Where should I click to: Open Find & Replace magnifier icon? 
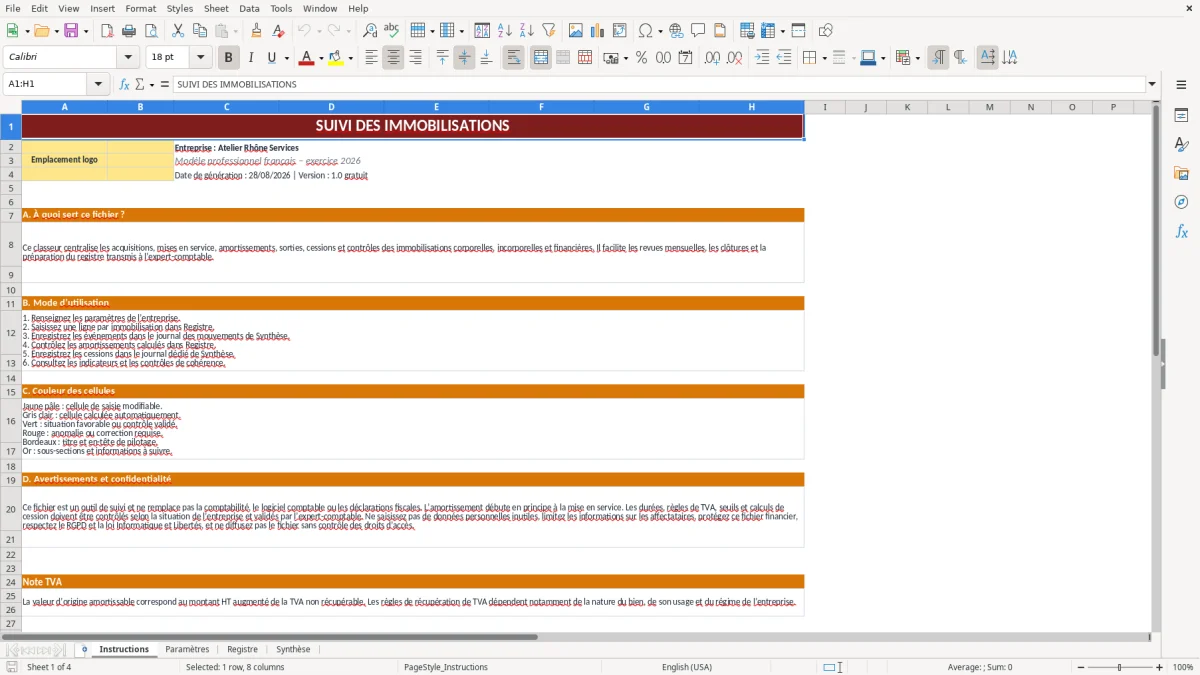(370, 31)
